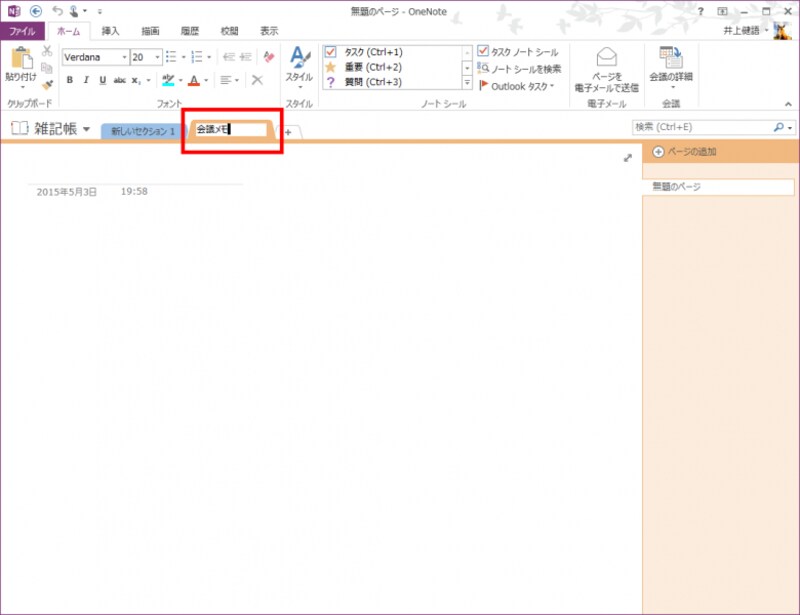Open Meeting Details (会議の詳細) icon
800x615 pixels.
tap(671, 68)
